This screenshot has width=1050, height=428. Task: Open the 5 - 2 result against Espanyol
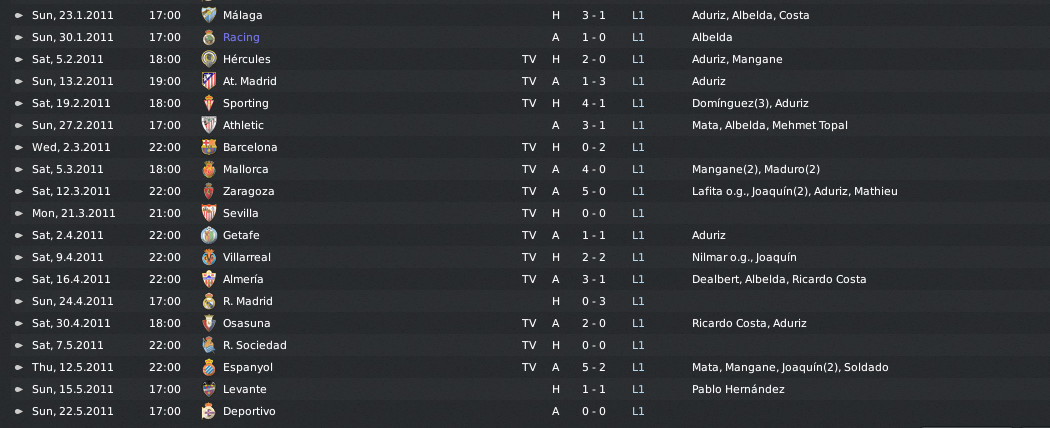click(x=593, y=367)
